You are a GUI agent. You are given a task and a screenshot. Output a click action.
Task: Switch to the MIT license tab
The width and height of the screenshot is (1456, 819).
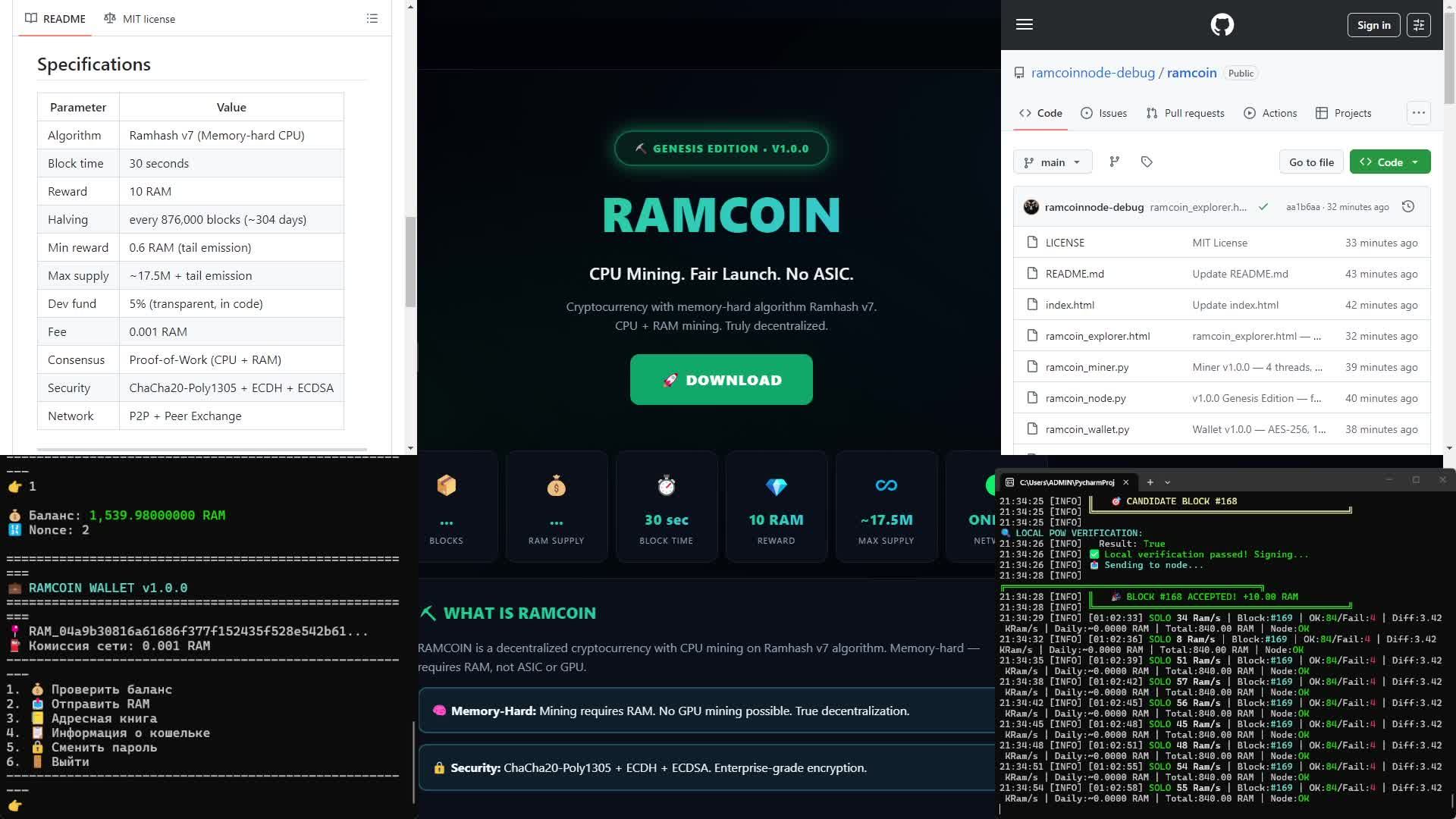pyautogui.click(x=140, y=18)
